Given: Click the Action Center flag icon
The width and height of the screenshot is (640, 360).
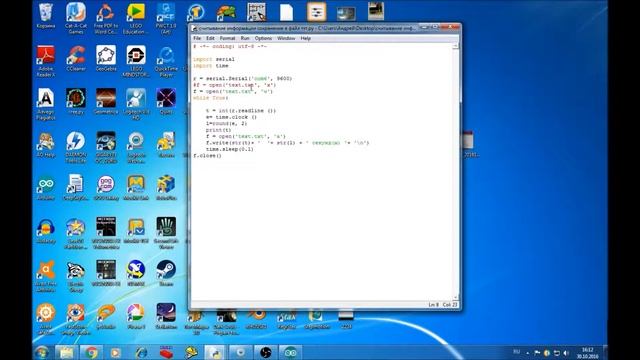Looking at the screenshot, I should [537, 353].
